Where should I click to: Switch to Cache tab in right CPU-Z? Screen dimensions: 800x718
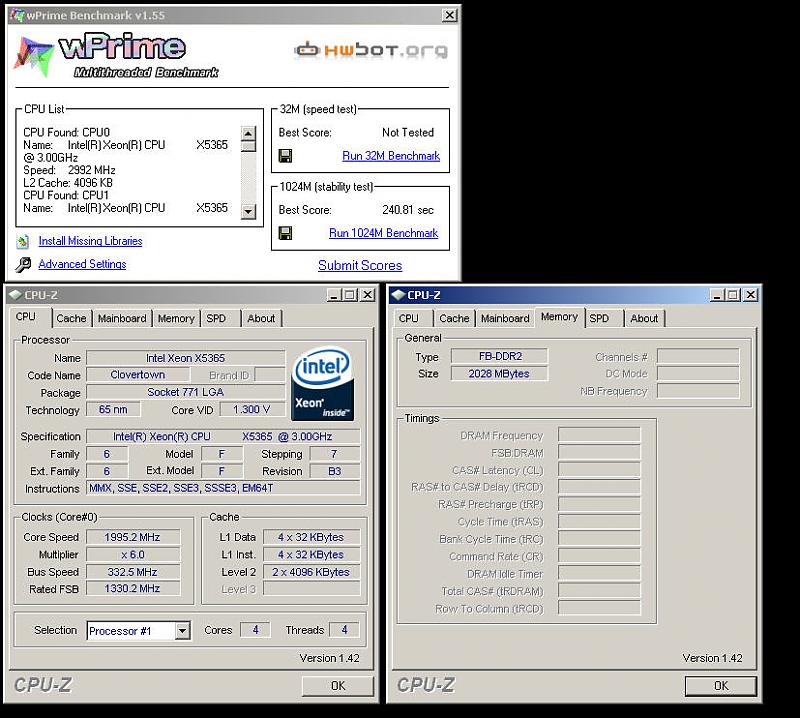454,318
